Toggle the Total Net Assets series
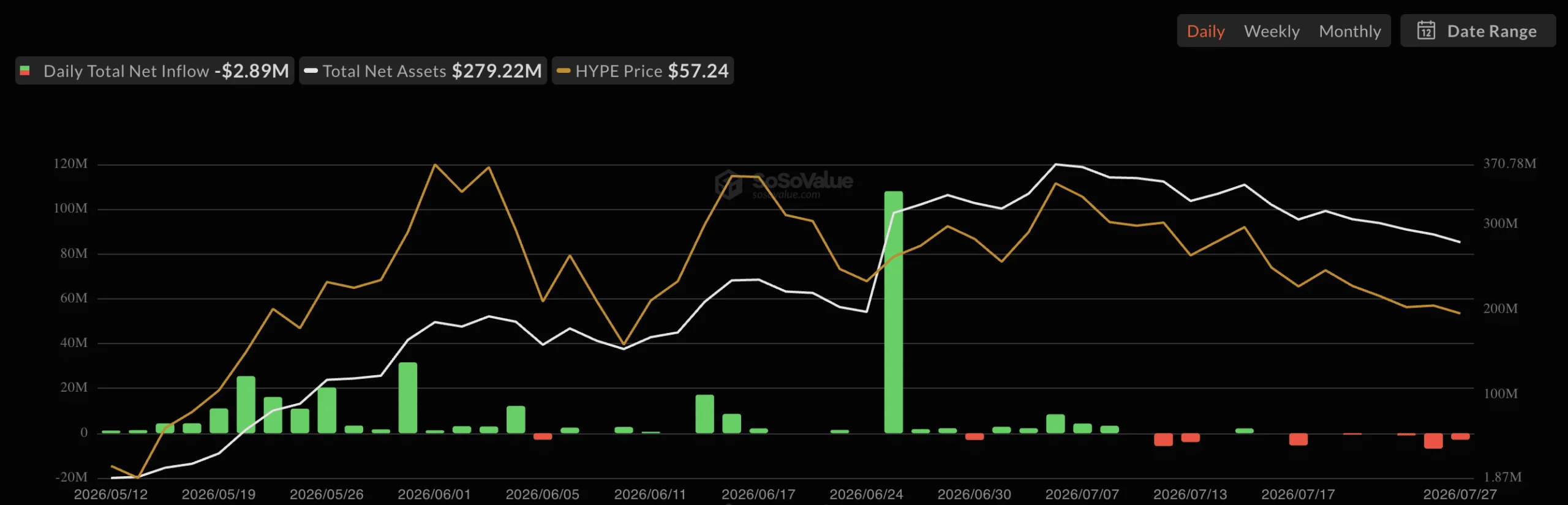This screenshot has height=505, width=1568. click(x=423, y=71)
